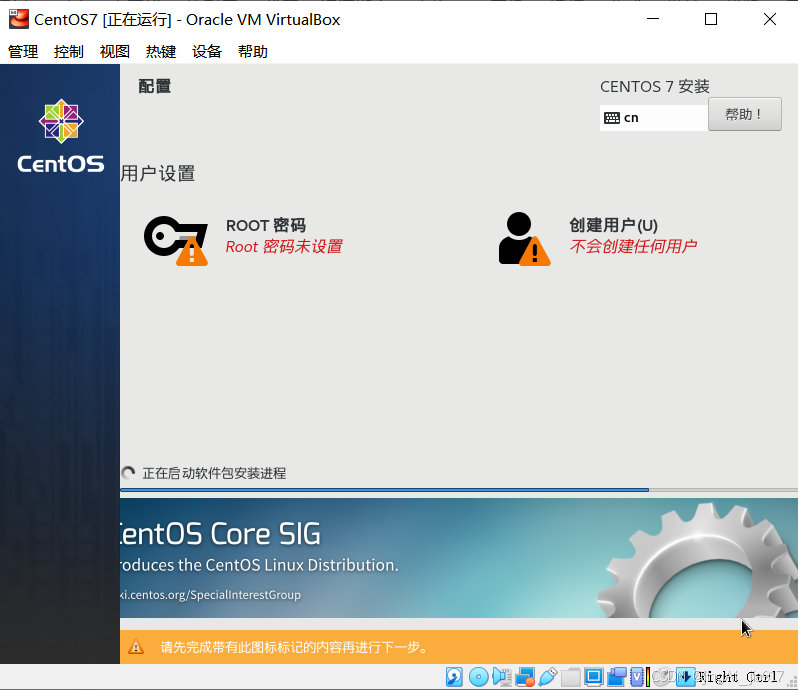Click the CentOS Core SIG banner
Image resolution: width=798 pixels, height=690 pixels.
pyautogui.click(x=459, y=558)
